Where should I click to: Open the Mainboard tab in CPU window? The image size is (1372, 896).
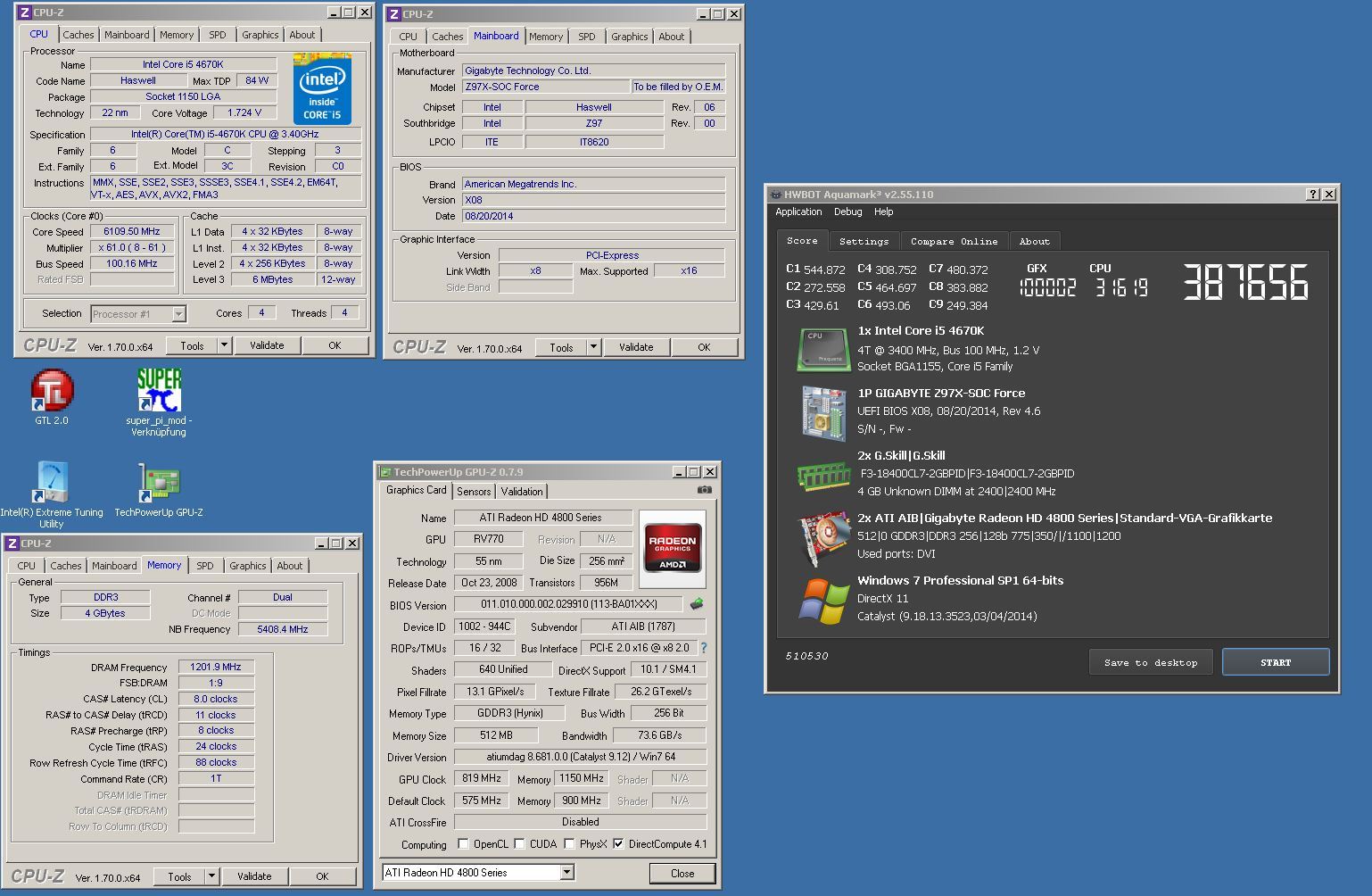tap(127, 35)
